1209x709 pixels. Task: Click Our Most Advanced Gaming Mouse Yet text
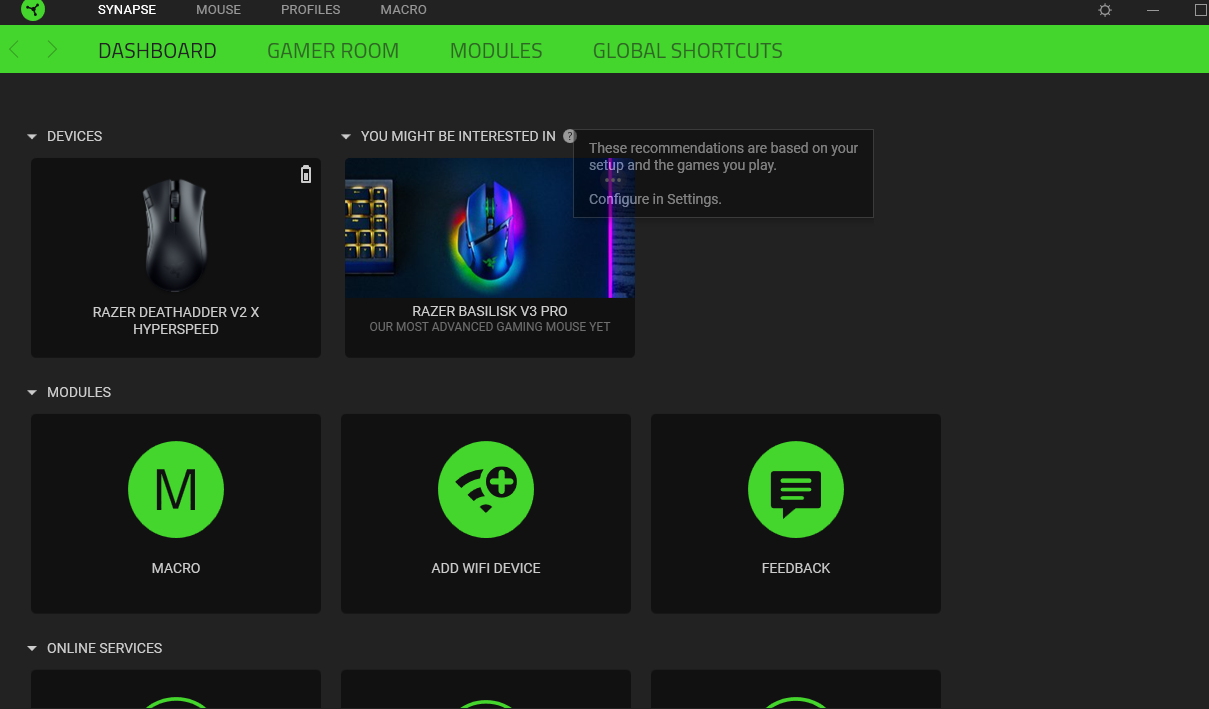pos(490,327)
